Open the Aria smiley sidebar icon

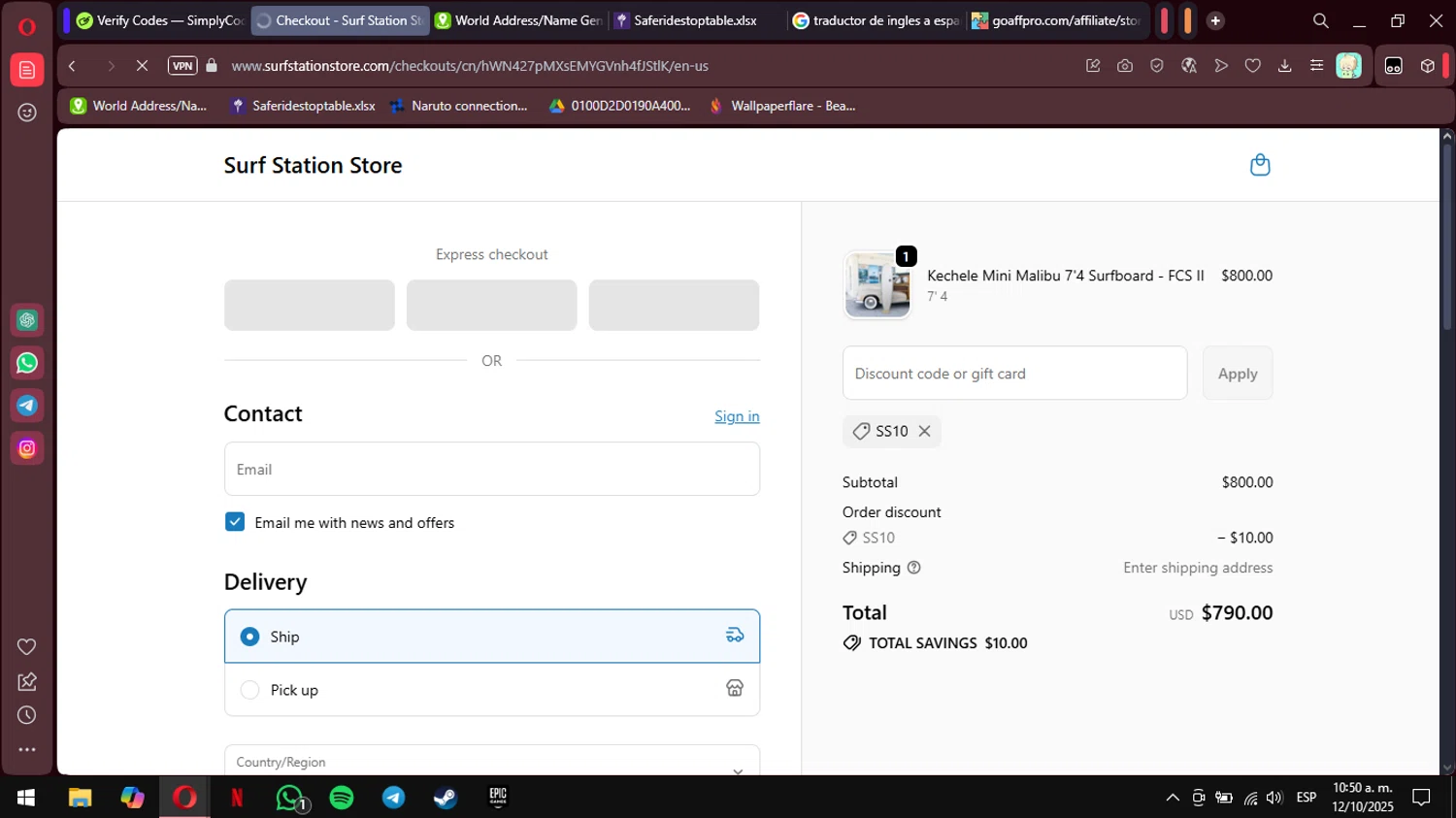27,113
